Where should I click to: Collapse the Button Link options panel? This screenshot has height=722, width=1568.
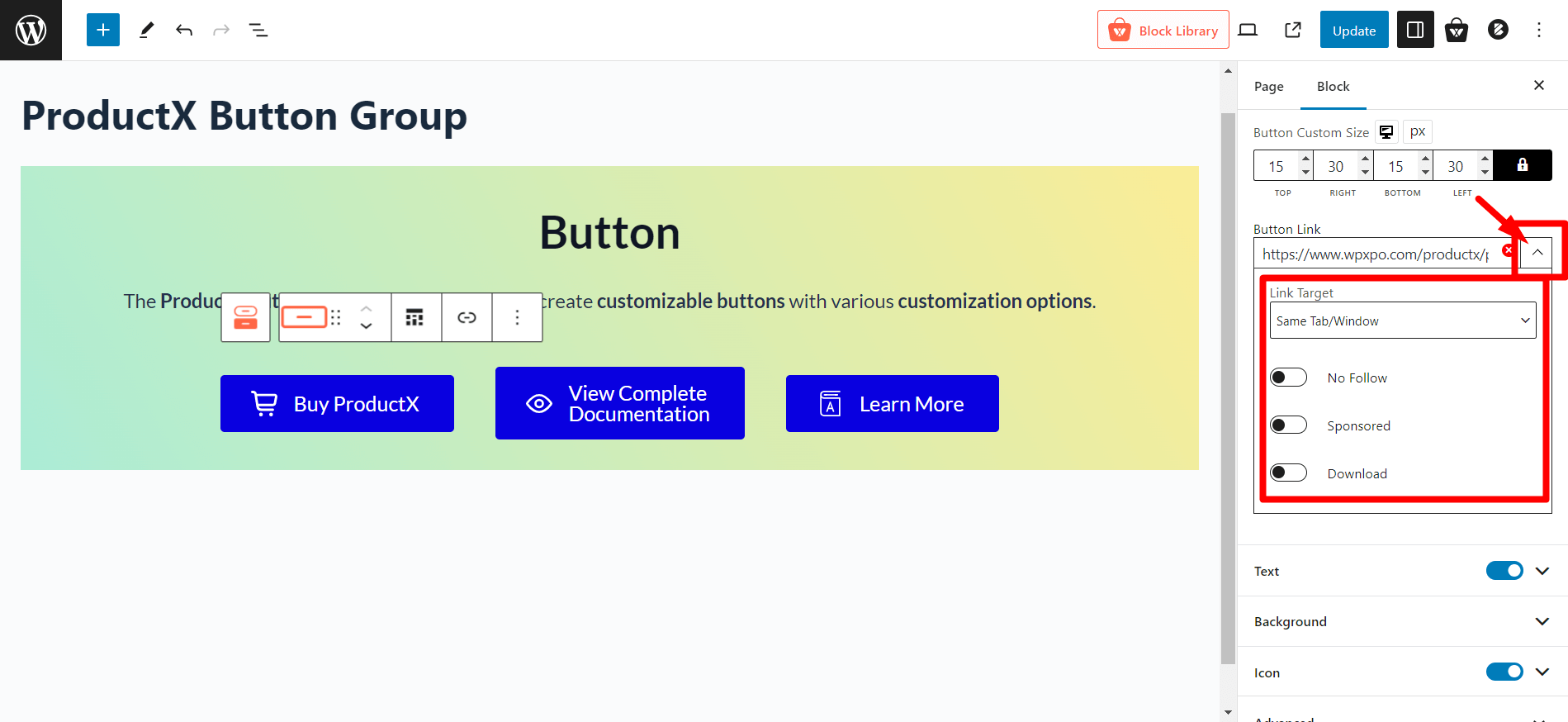1537,253
